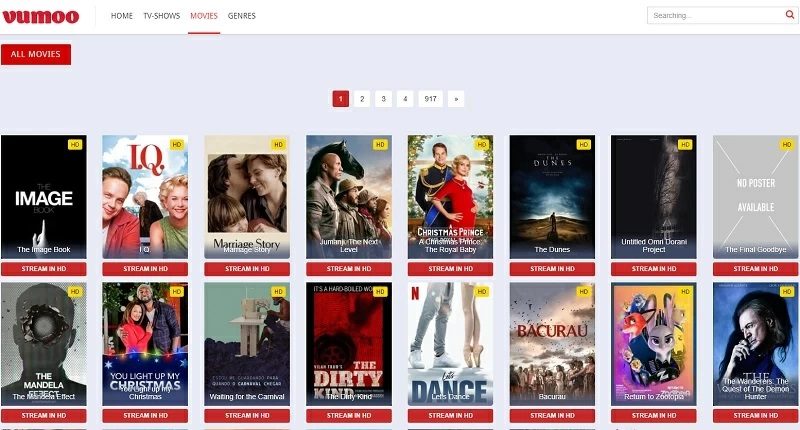The height and width of the screenshot is (430, 800).
Task: Click the Vumoo logo
Action: point(41,16)
